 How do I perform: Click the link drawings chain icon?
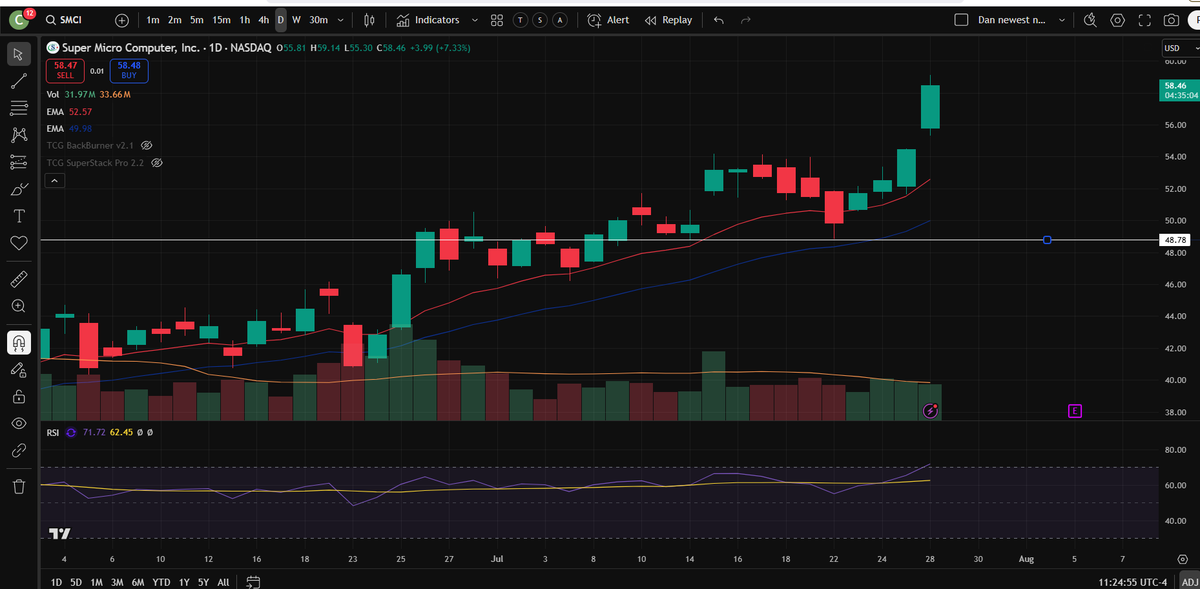tap(17, 451)
